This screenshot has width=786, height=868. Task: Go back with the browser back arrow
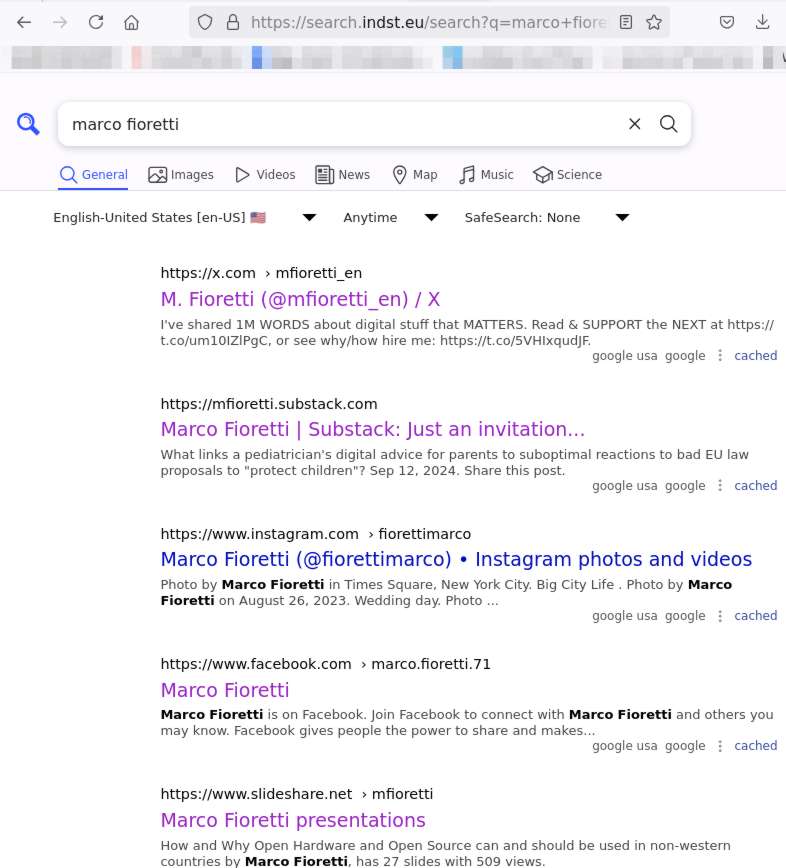(x=24, y=22)
